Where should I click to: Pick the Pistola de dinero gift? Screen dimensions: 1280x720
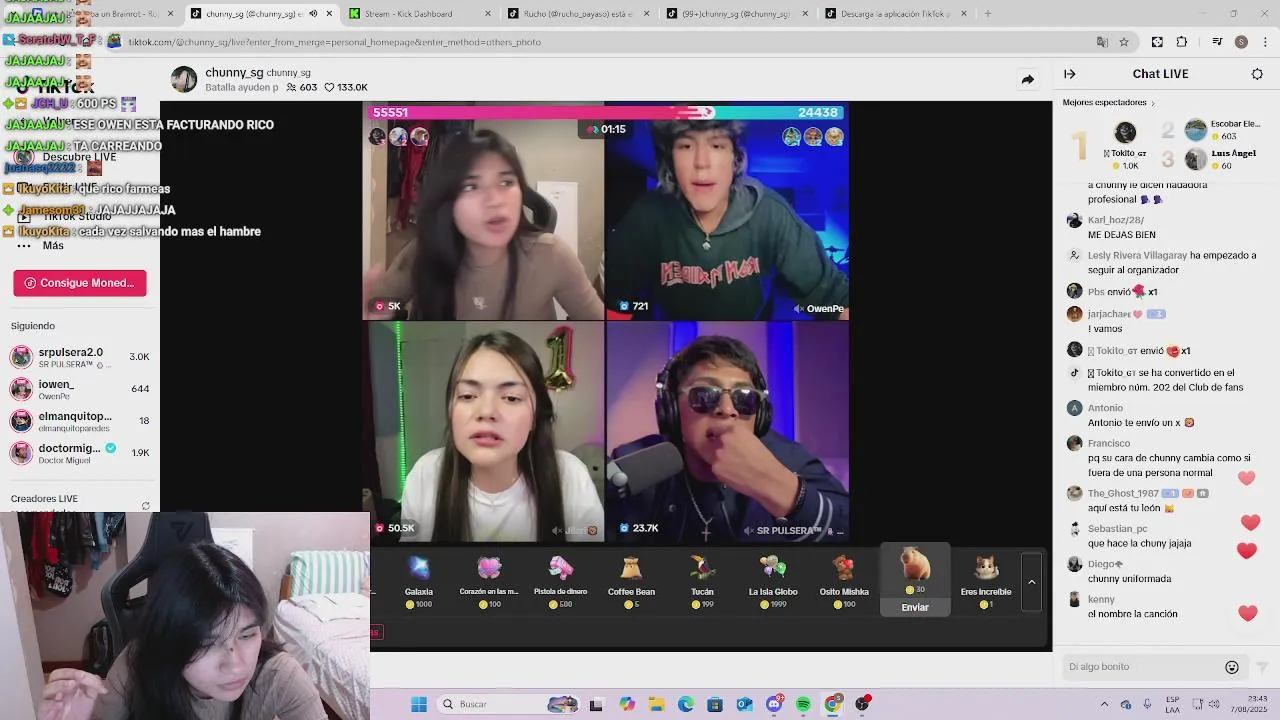pyautogui.click(x=560, y=582)
